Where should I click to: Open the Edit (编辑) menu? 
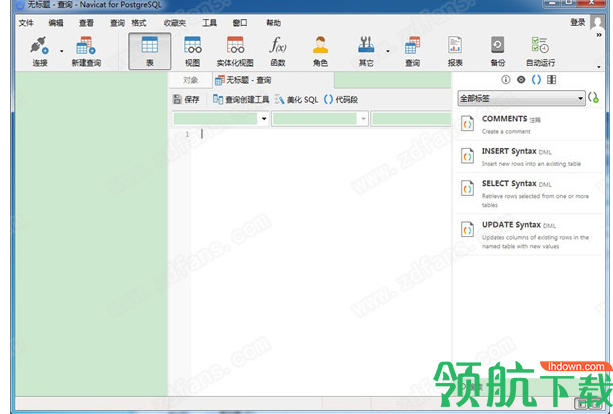[x=56, y=23]
